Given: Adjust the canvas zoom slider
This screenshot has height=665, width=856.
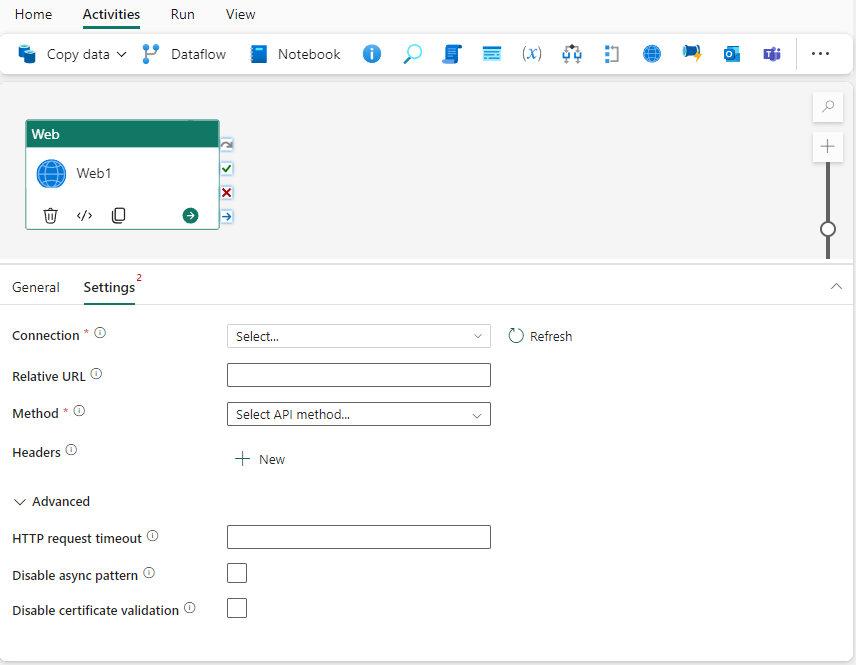Looking at the screenshot, I should pos(827,229).
